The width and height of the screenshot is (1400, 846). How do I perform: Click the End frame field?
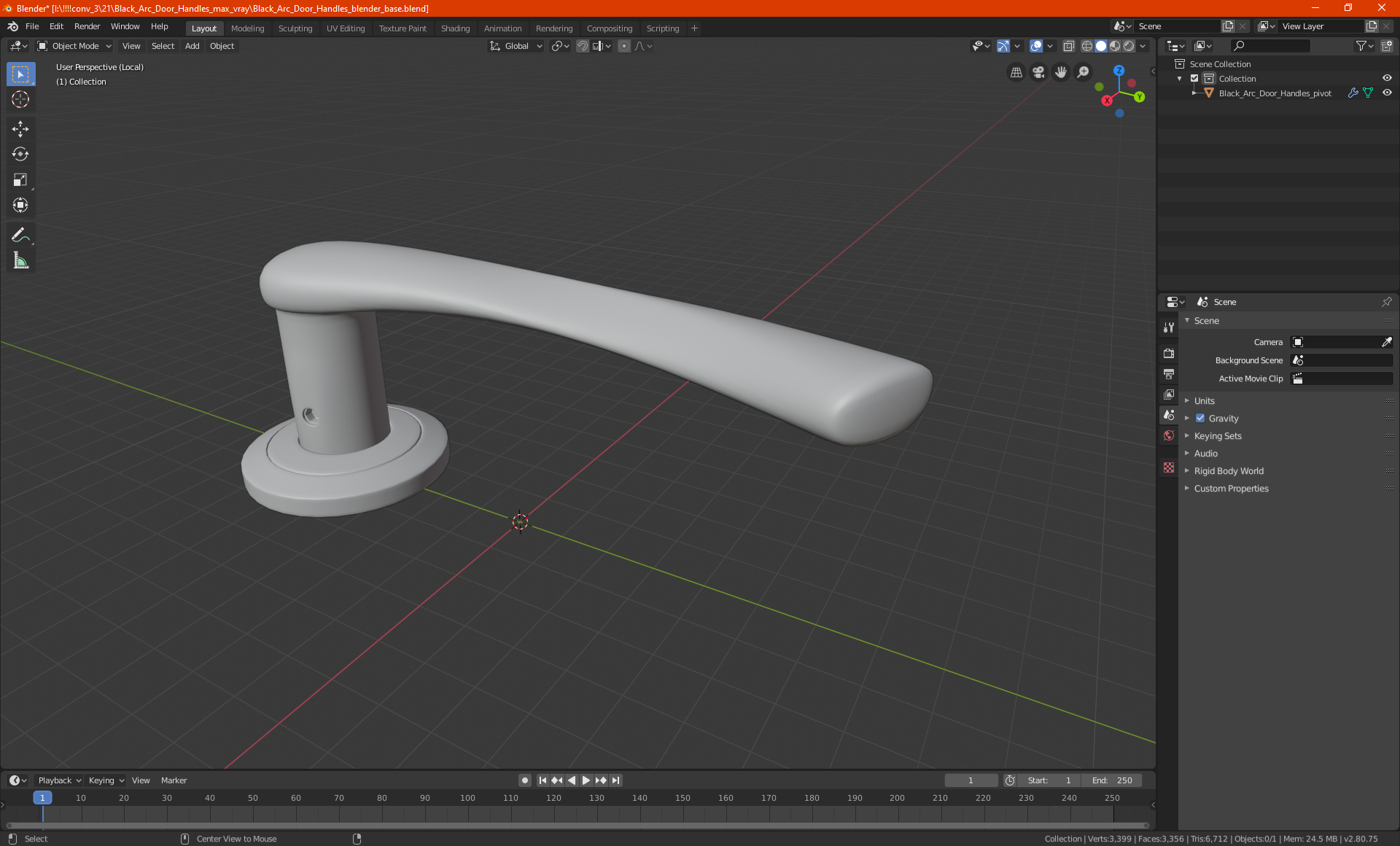point(1111,780)
